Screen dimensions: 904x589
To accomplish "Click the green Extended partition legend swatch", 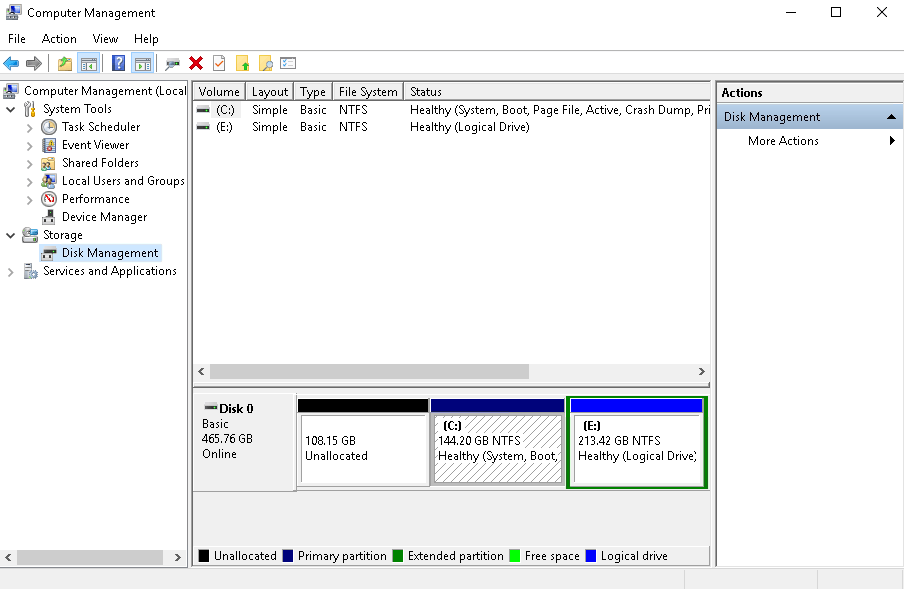I will [x=397, y=556].
